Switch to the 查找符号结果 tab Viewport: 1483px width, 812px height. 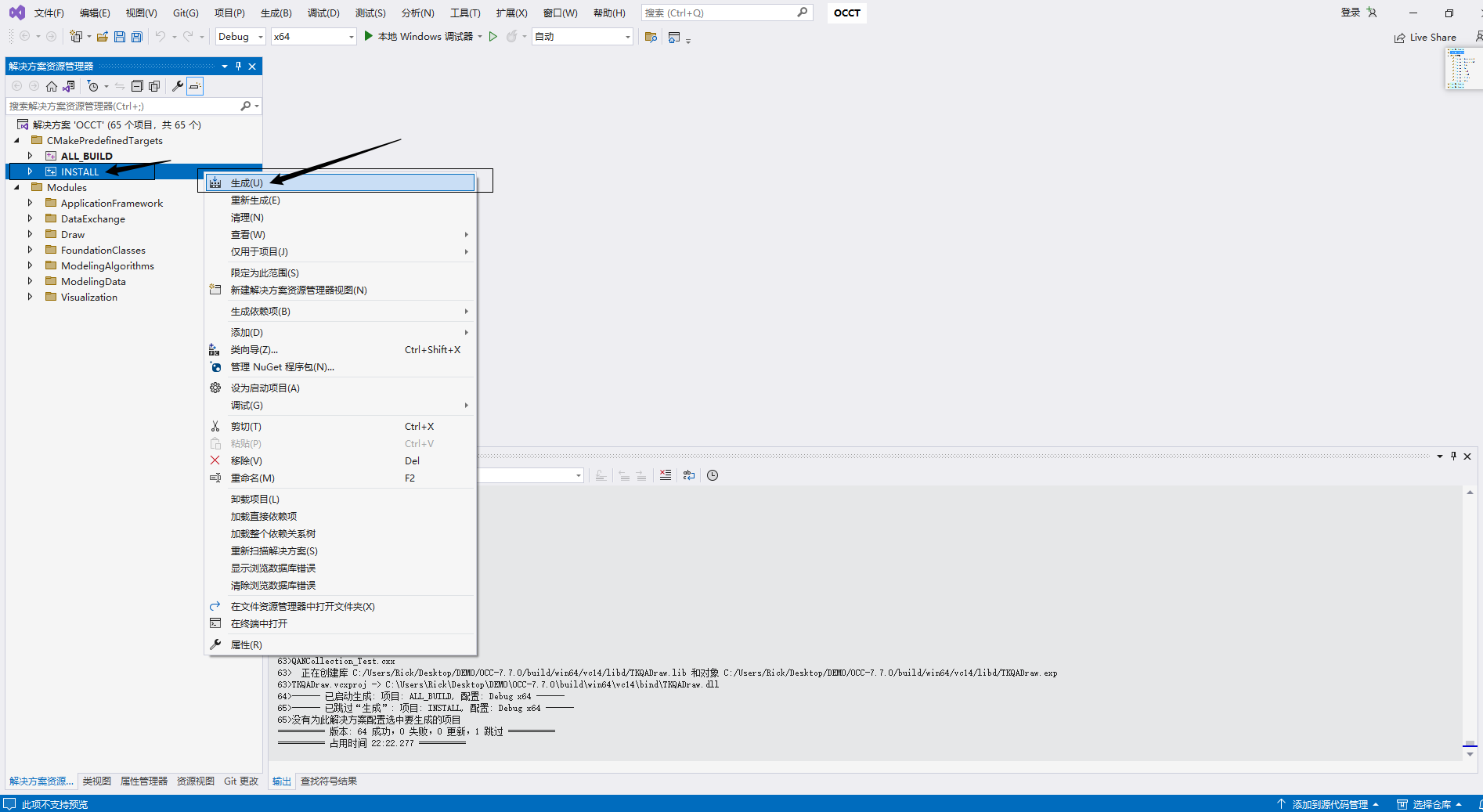(x=329, y=781)
